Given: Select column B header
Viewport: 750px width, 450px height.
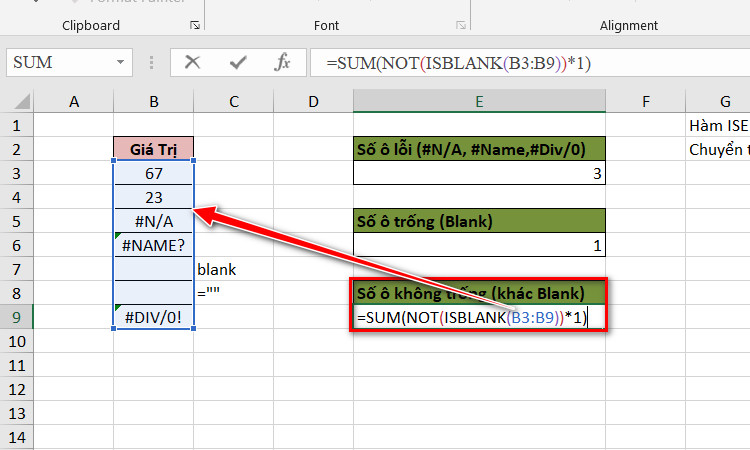Looking at the screenshot, I should (154, 101).
